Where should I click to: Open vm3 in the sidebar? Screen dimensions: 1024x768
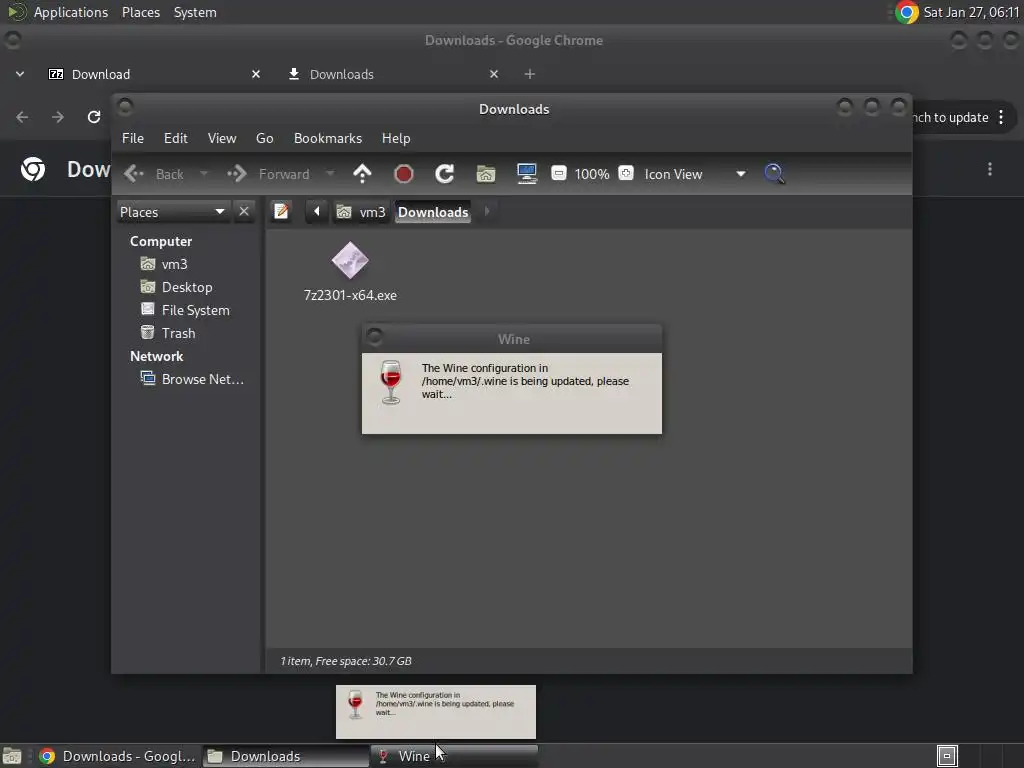pyautogui.click(x=174, y=264)
